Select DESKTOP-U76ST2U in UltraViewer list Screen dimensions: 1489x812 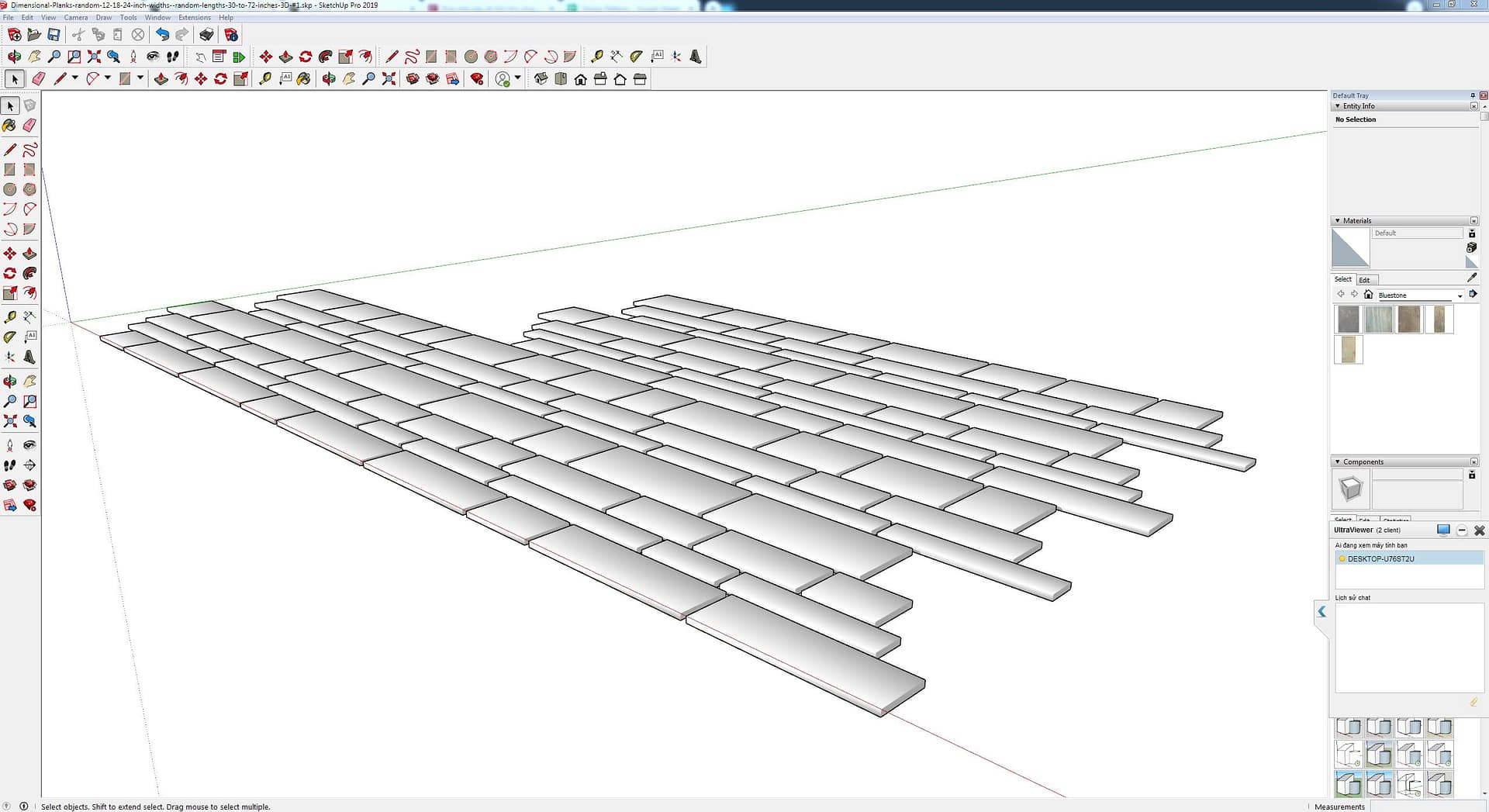1380,558
